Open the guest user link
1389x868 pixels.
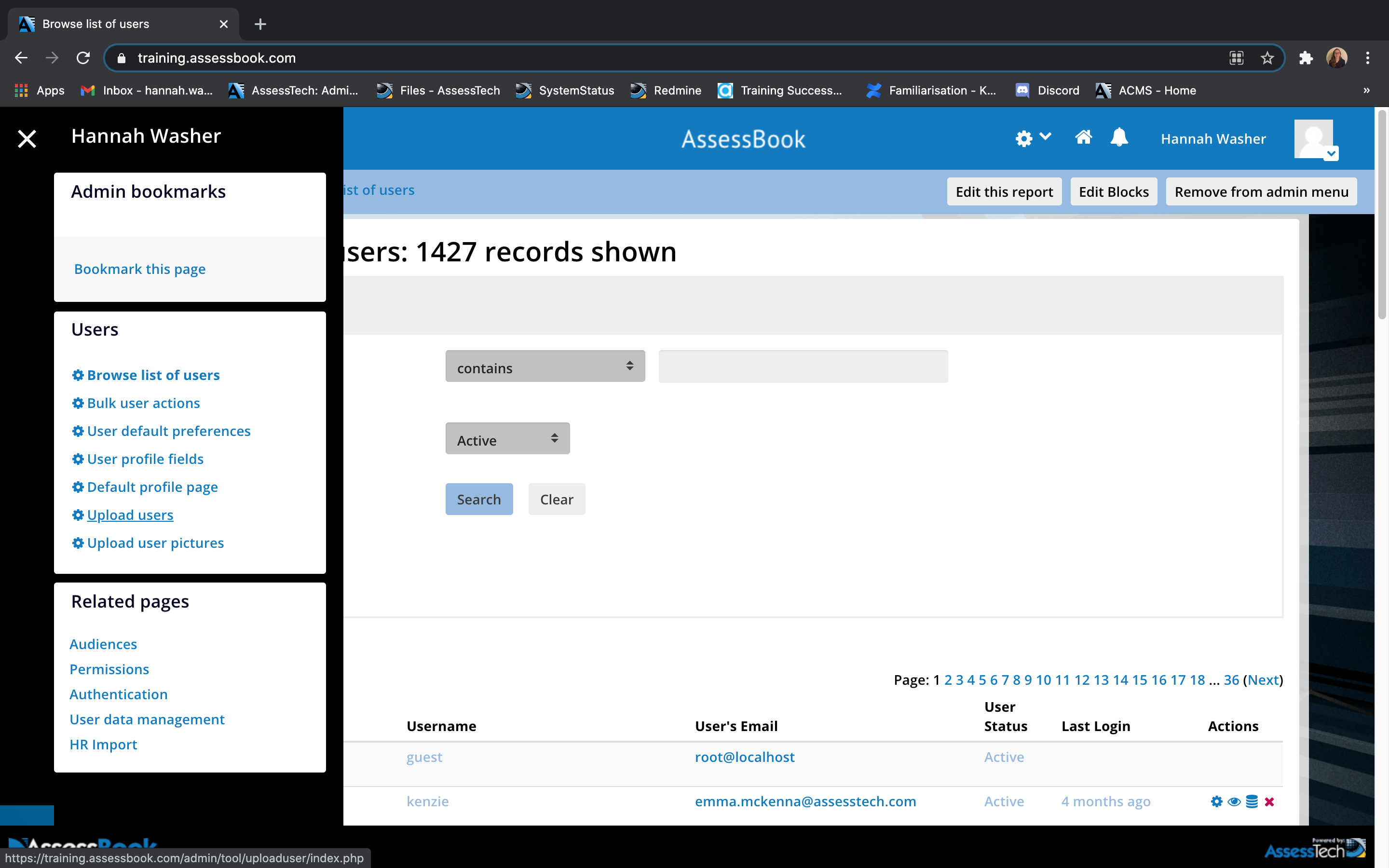424,757
